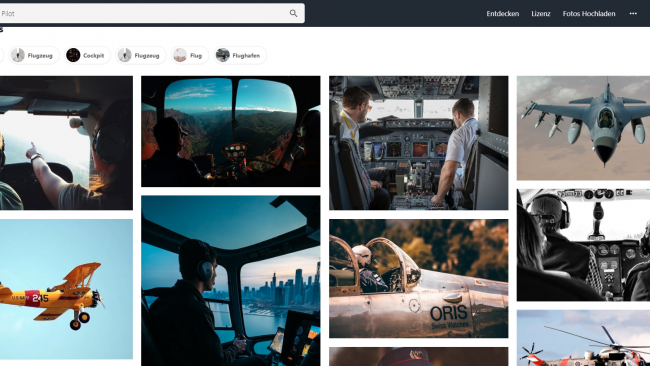Open helicopter canyon view photo
This screenshot has height=366, width=650.
click(230, 131)
